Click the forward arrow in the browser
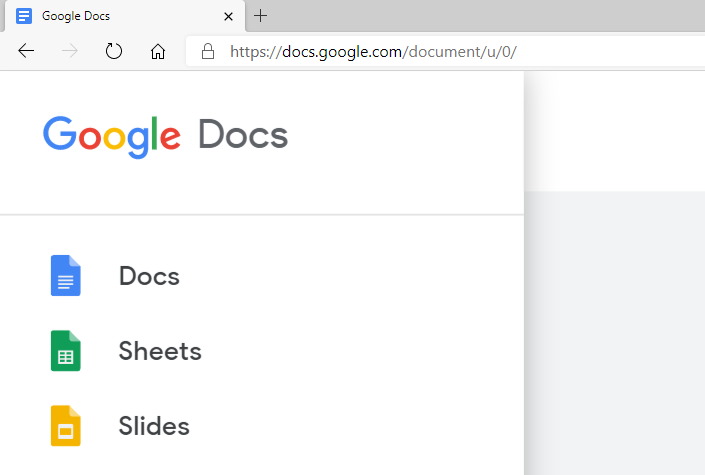The height and width of the screenshot is (475, 705). tap(70, 52)
